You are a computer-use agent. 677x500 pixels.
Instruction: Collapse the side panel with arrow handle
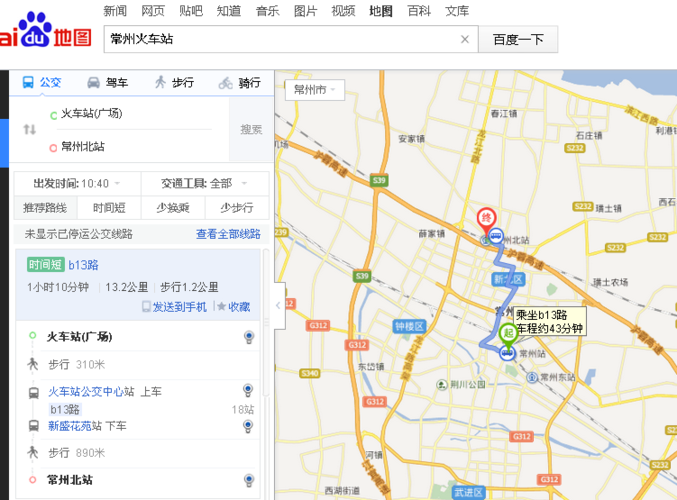[x=278, y=306]
